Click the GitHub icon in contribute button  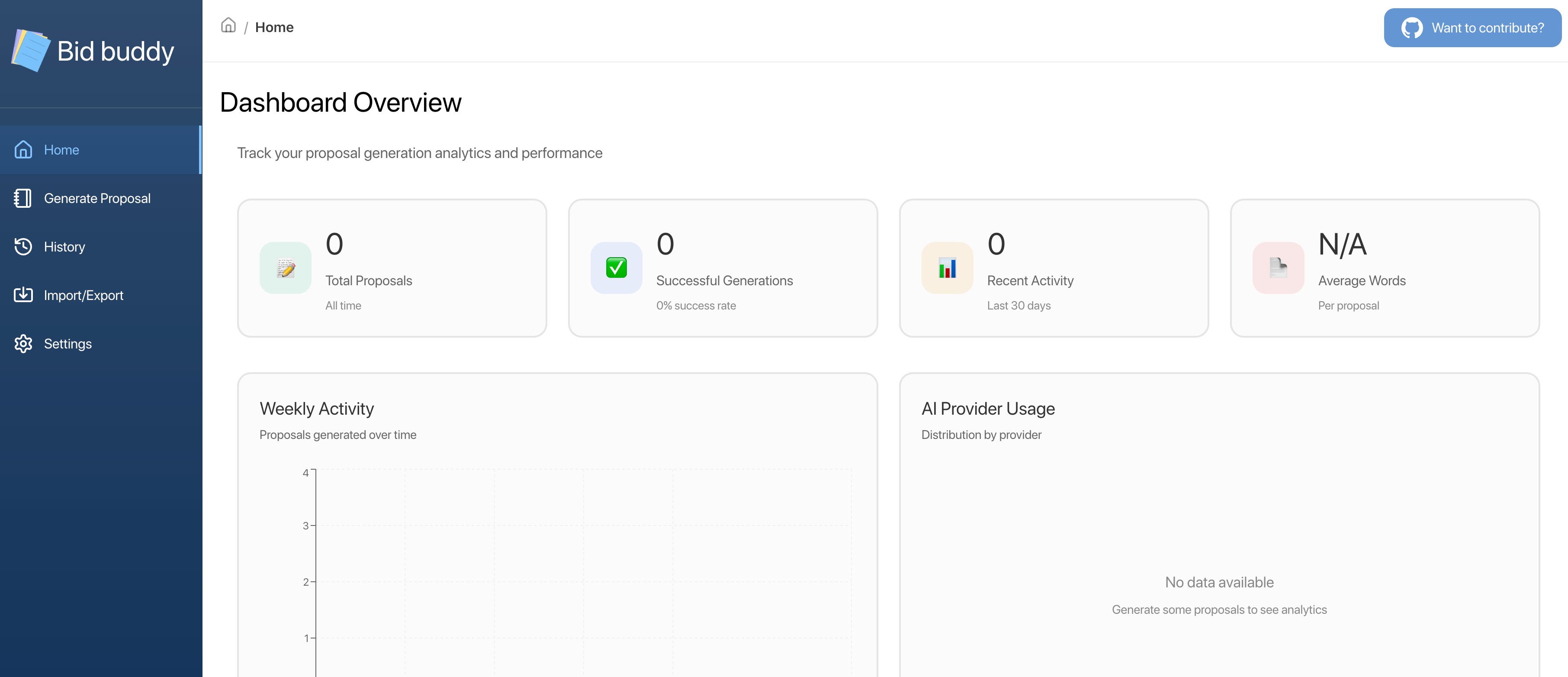[1411, 28]
